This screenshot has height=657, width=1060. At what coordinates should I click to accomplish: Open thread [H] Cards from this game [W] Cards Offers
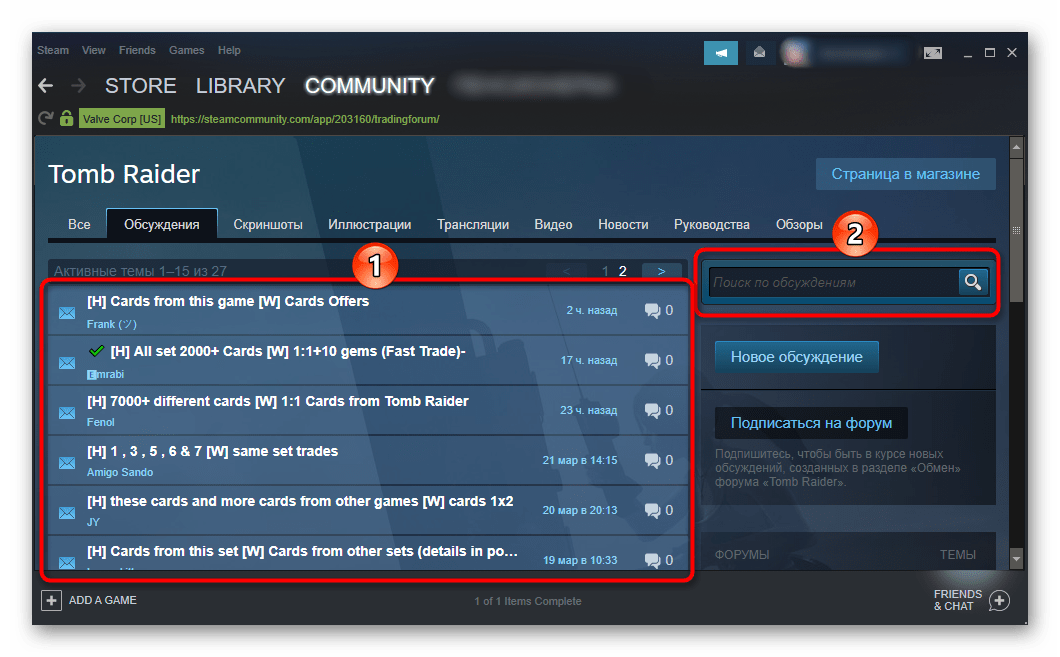point(228,301)
